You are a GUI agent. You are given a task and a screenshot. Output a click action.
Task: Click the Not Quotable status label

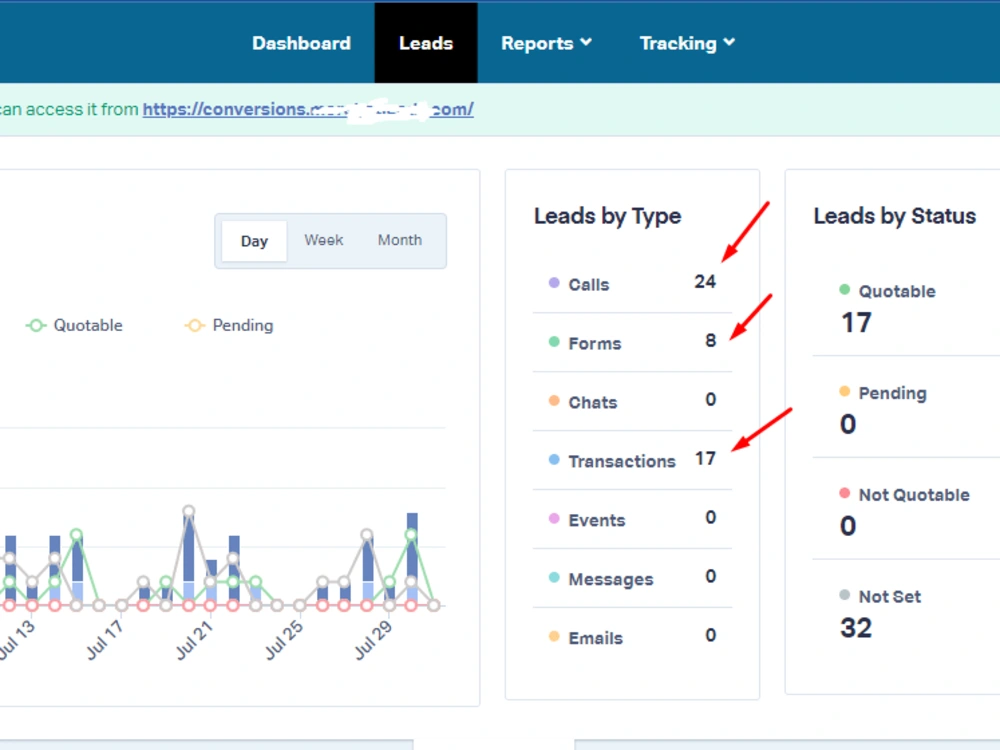click(x=914, y=494)
